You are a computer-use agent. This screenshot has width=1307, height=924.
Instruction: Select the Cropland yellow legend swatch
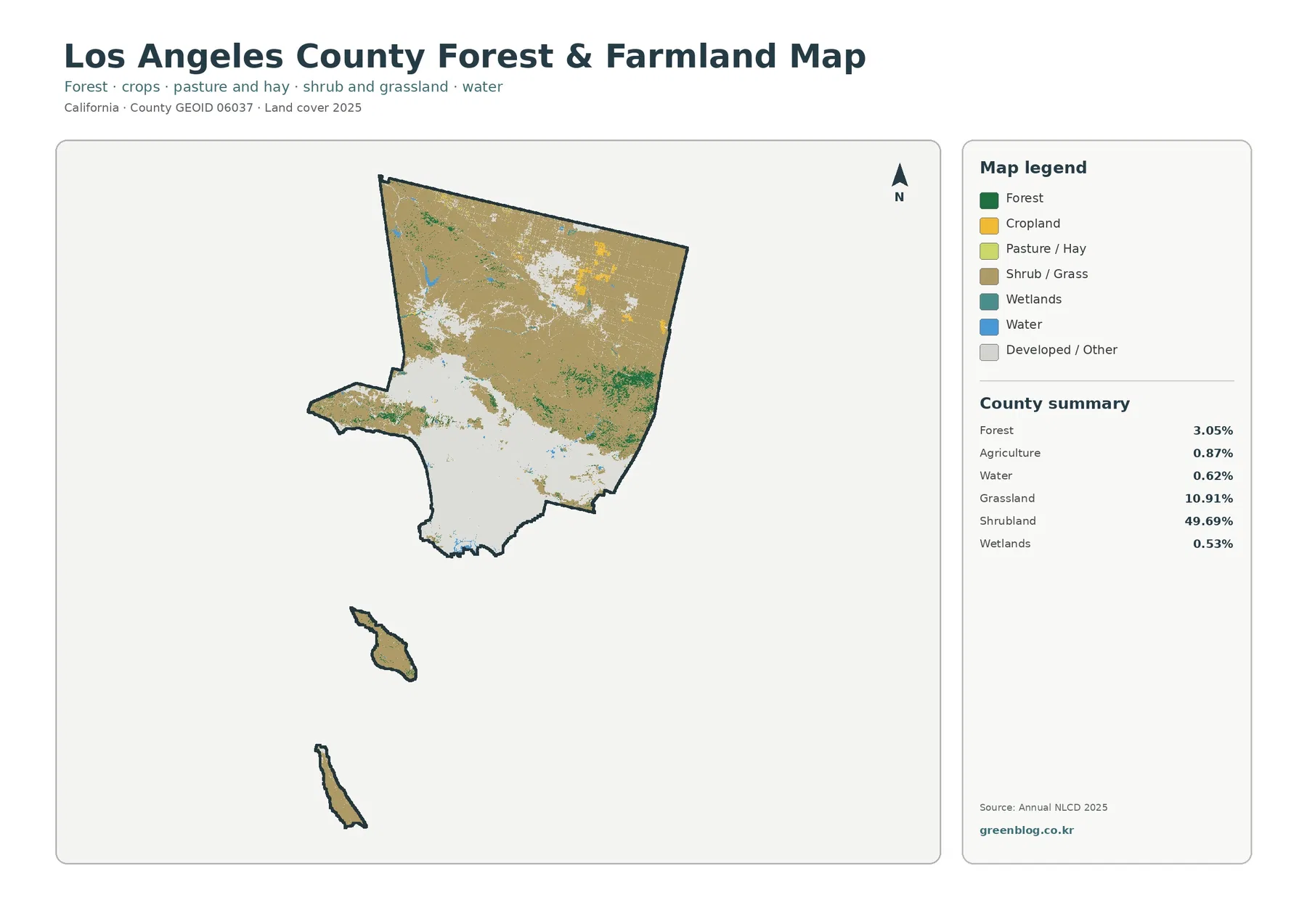pyautogui.click(x=988, y=226)
